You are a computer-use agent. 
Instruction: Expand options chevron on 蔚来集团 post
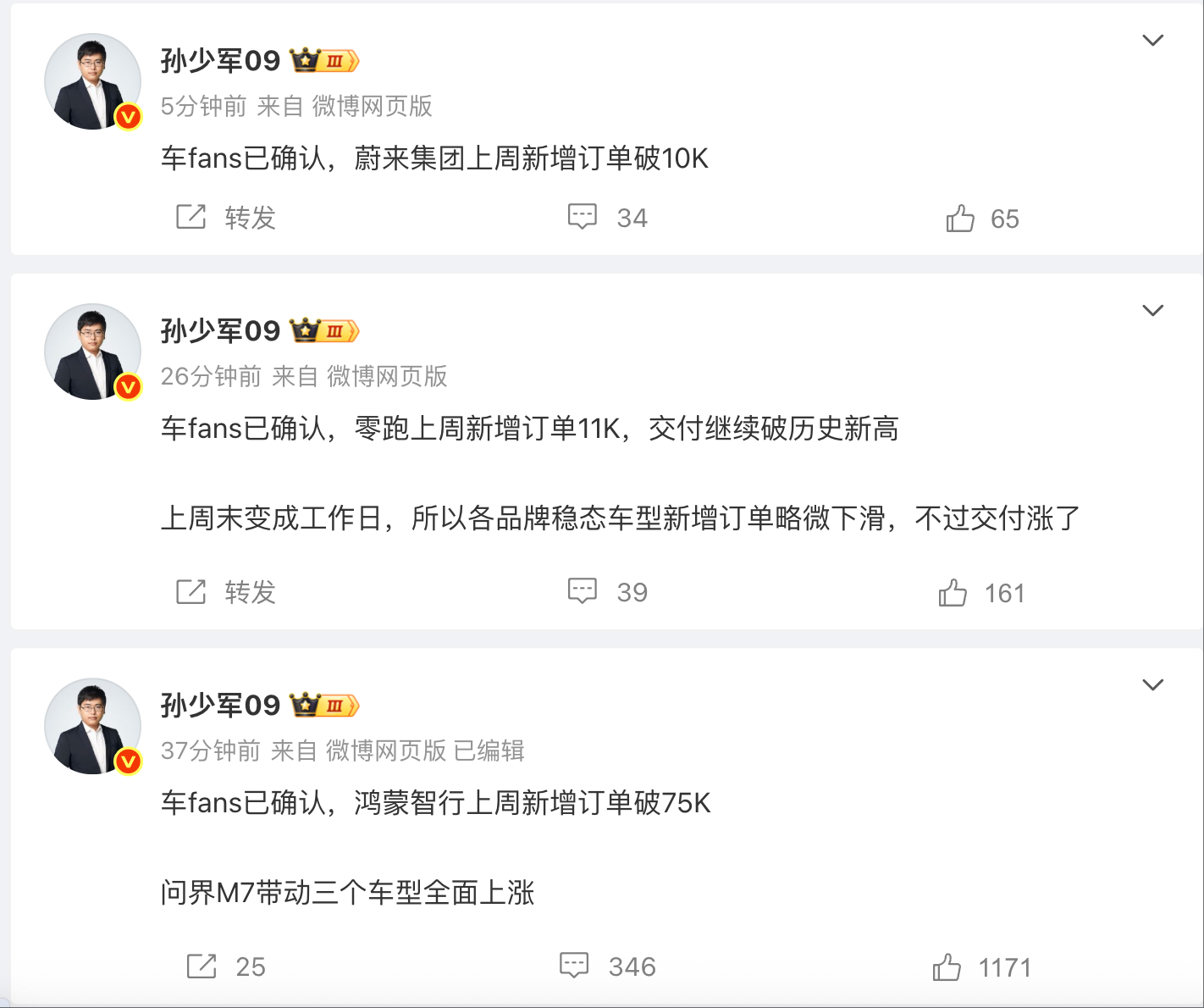pos(1152,41)
